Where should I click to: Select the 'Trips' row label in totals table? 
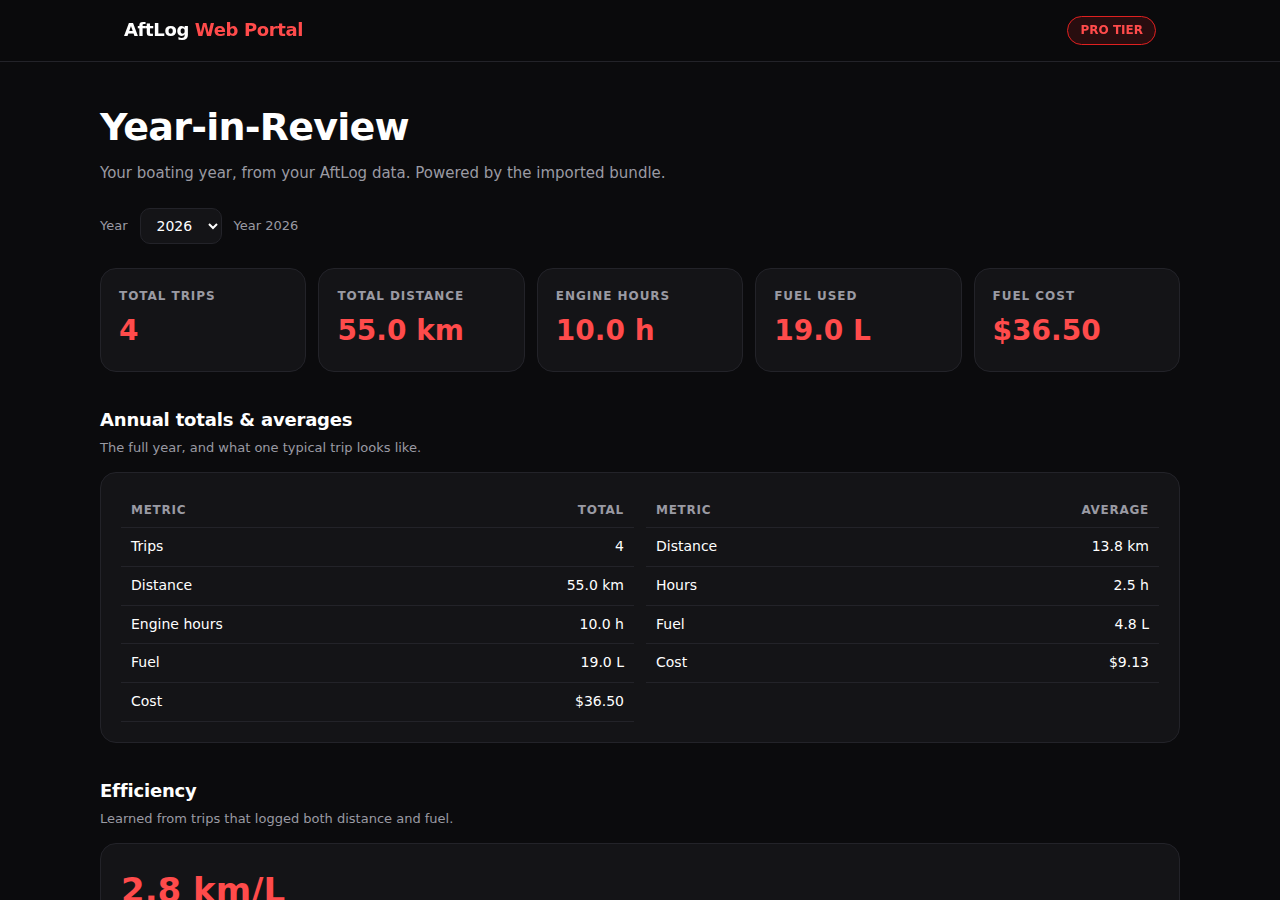(147, 546)
